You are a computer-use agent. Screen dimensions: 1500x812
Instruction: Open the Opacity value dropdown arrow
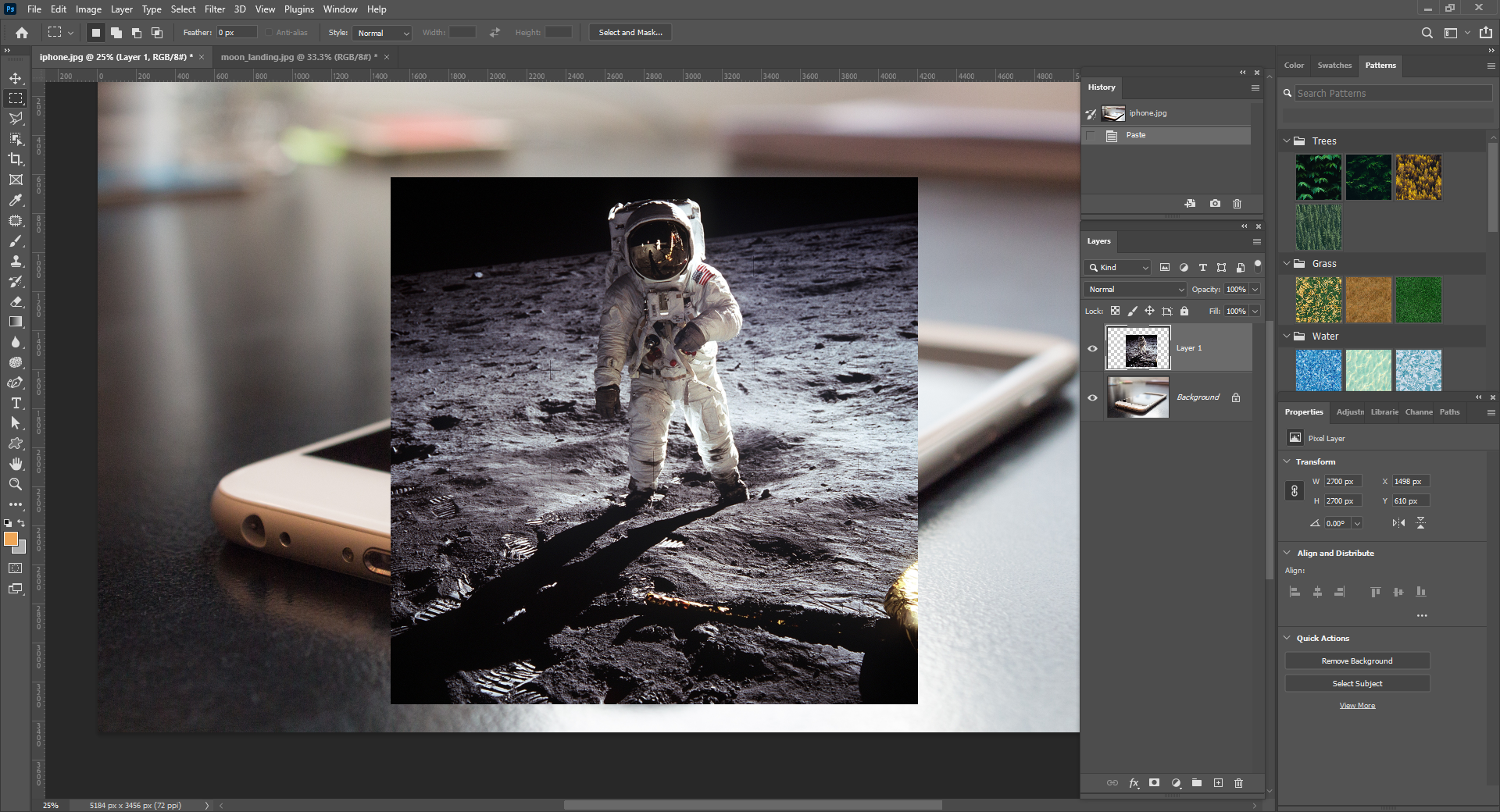[1255, 289]
